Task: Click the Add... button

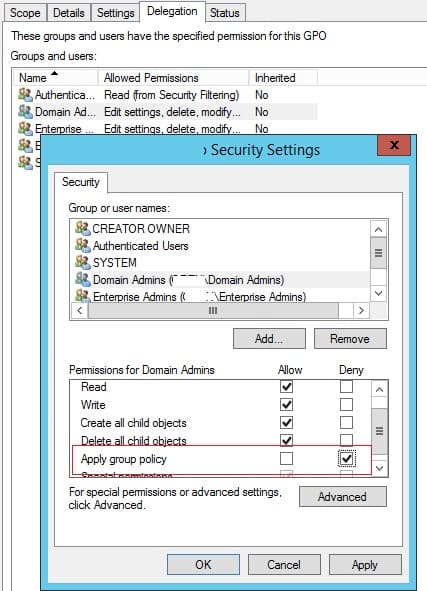Action: pyautogui.click(x=269, y=338)
